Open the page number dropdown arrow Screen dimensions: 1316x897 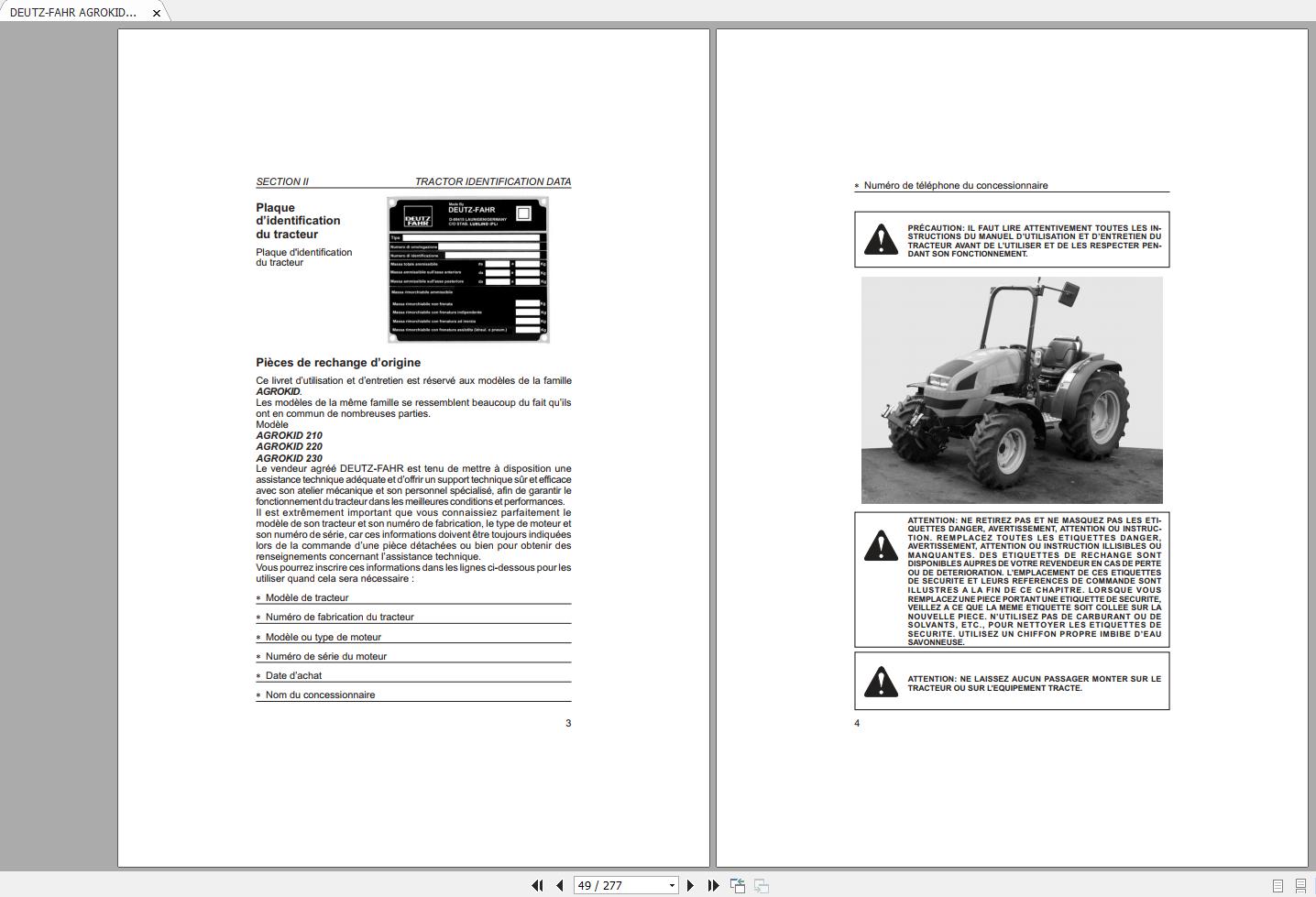[x=672, y=885]
